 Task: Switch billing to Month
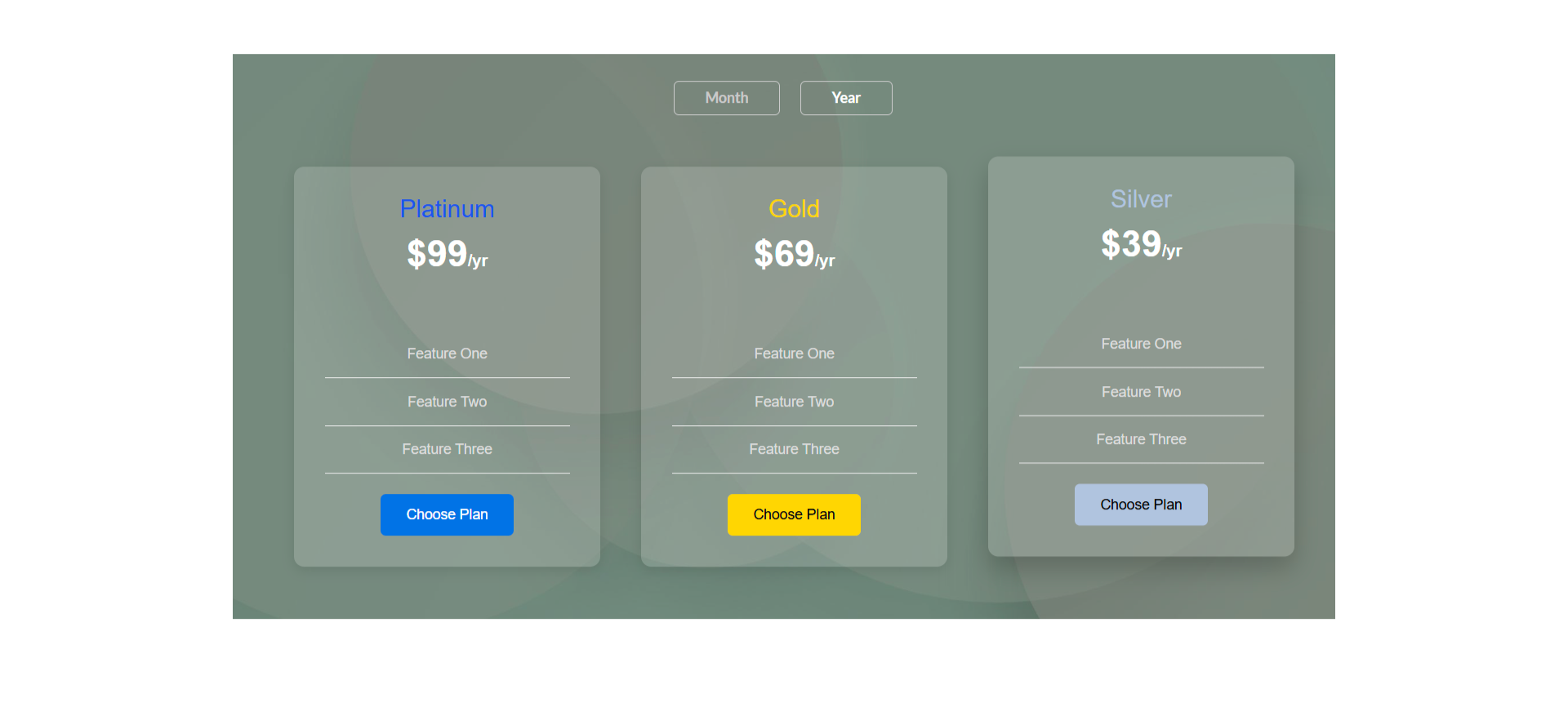(726, 98)
